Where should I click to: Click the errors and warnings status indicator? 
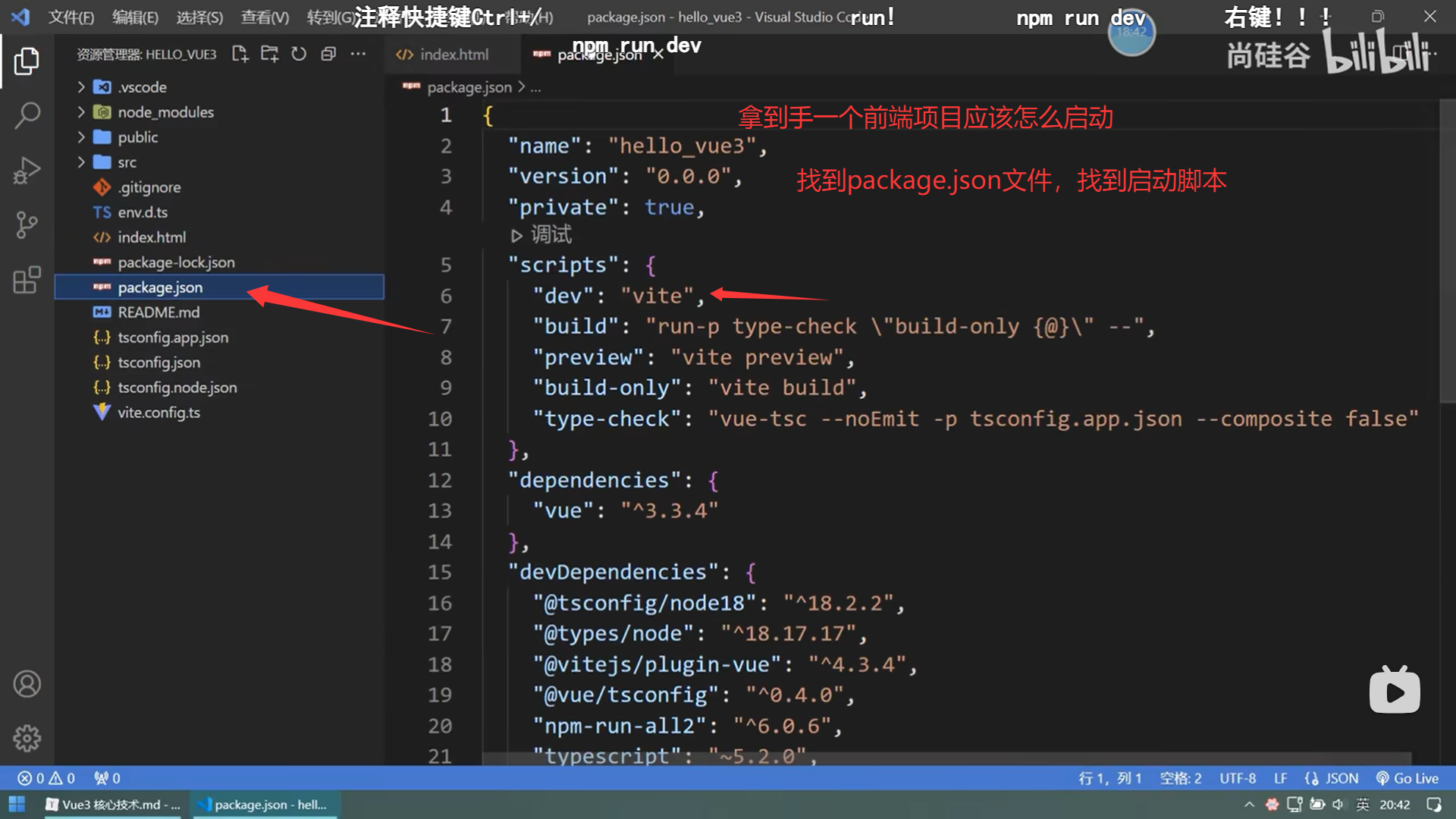(x=46, y=778)
